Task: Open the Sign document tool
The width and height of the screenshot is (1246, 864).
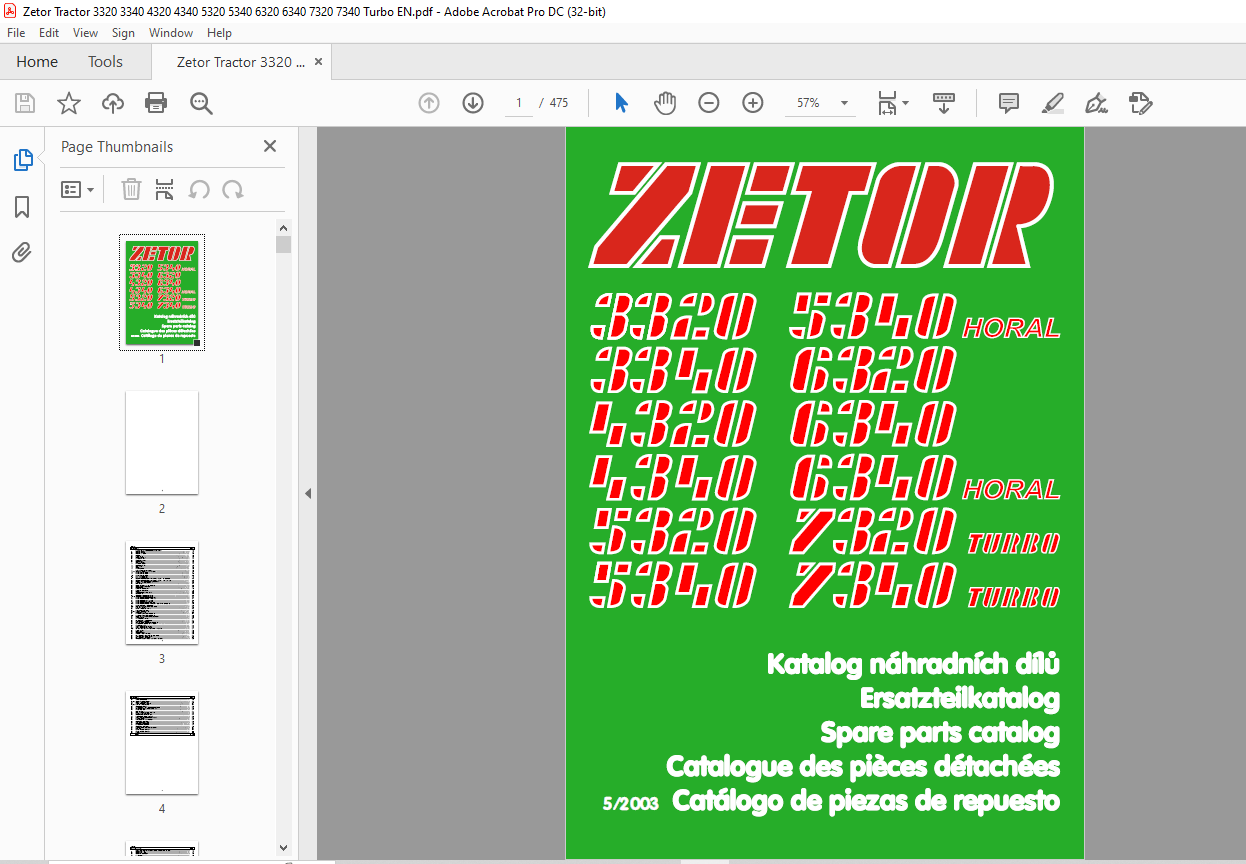Action: coord(1097,103)
